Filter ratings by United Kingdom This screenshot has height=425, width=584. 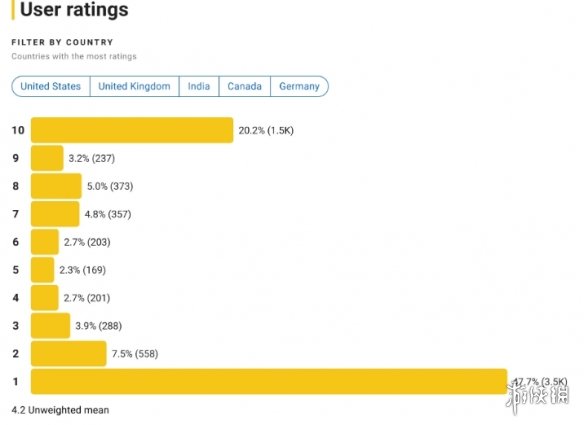(134, 86)
